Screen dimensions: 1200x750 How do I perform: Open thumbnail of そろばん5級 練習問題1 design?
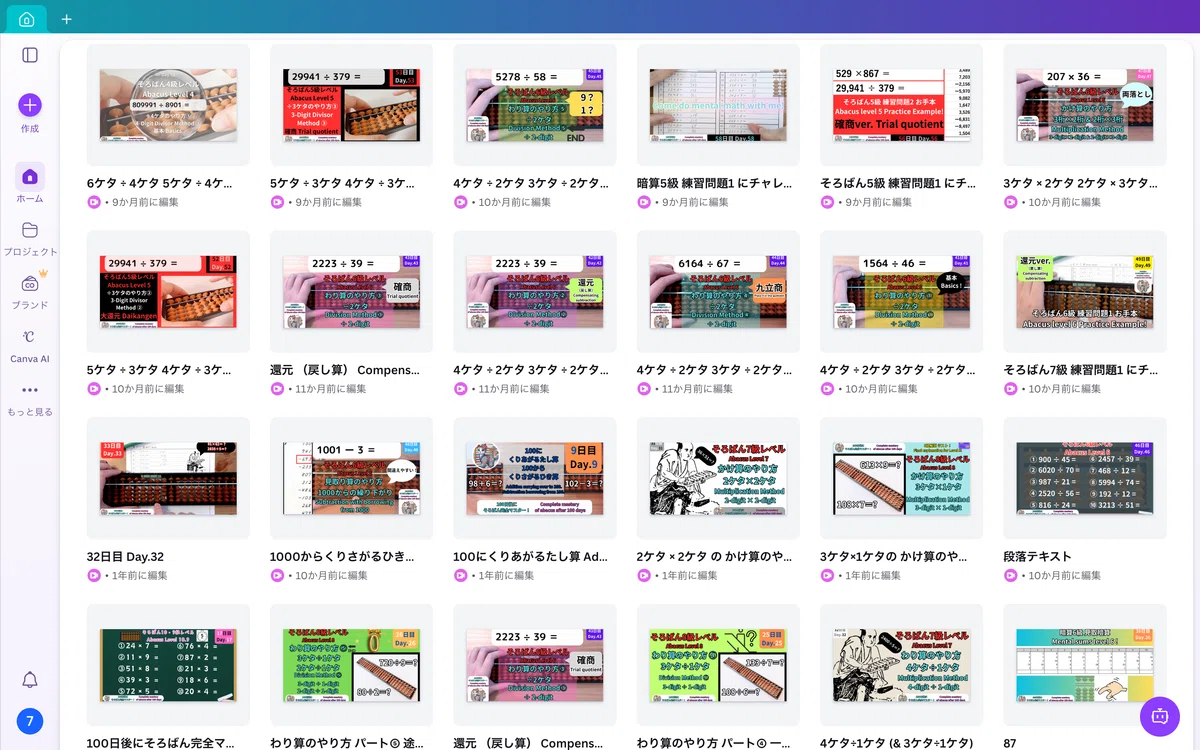point(902,104)
